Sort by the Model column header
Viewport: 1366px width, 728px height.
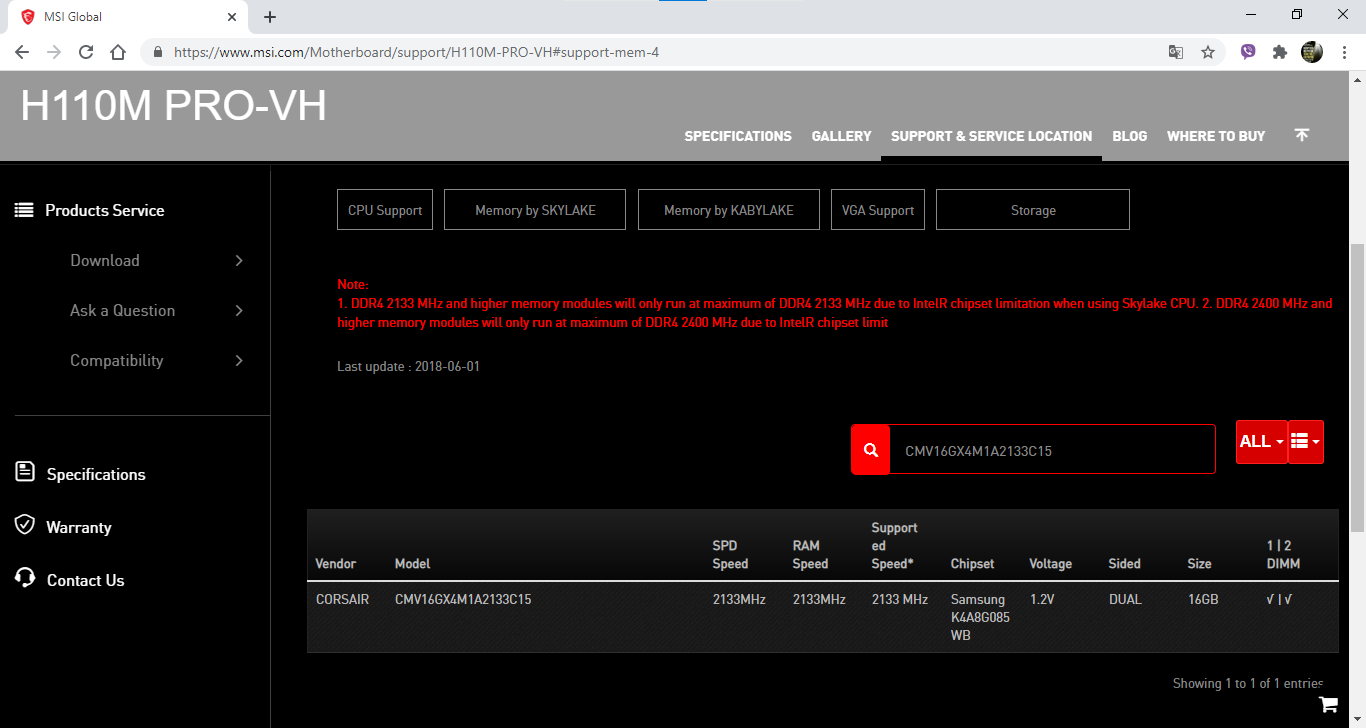click(413, 564)
